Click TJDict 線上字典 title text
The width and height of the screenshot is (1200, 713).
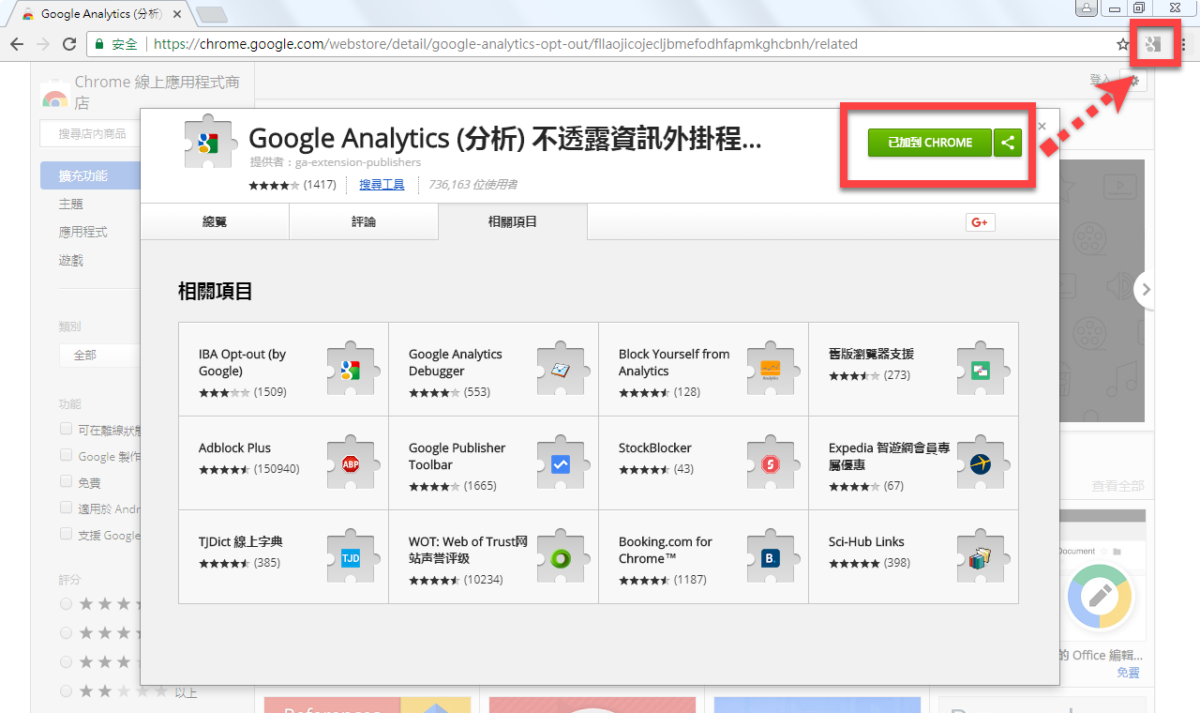point(241,542)
